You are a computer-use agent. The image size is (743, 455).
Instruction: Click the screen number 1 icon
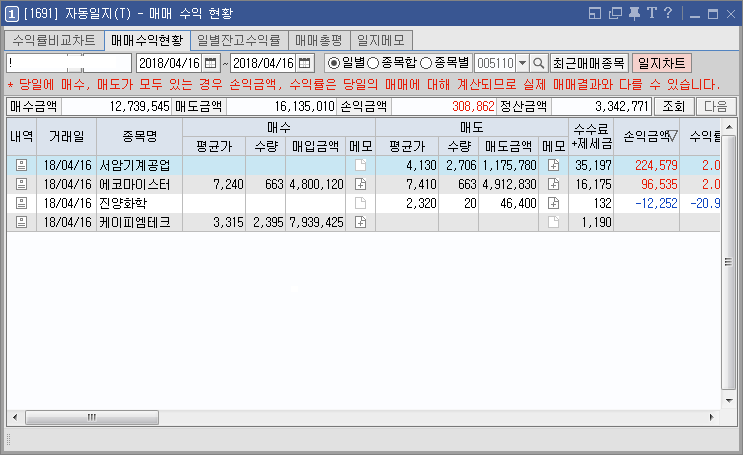tap(11, 14)
